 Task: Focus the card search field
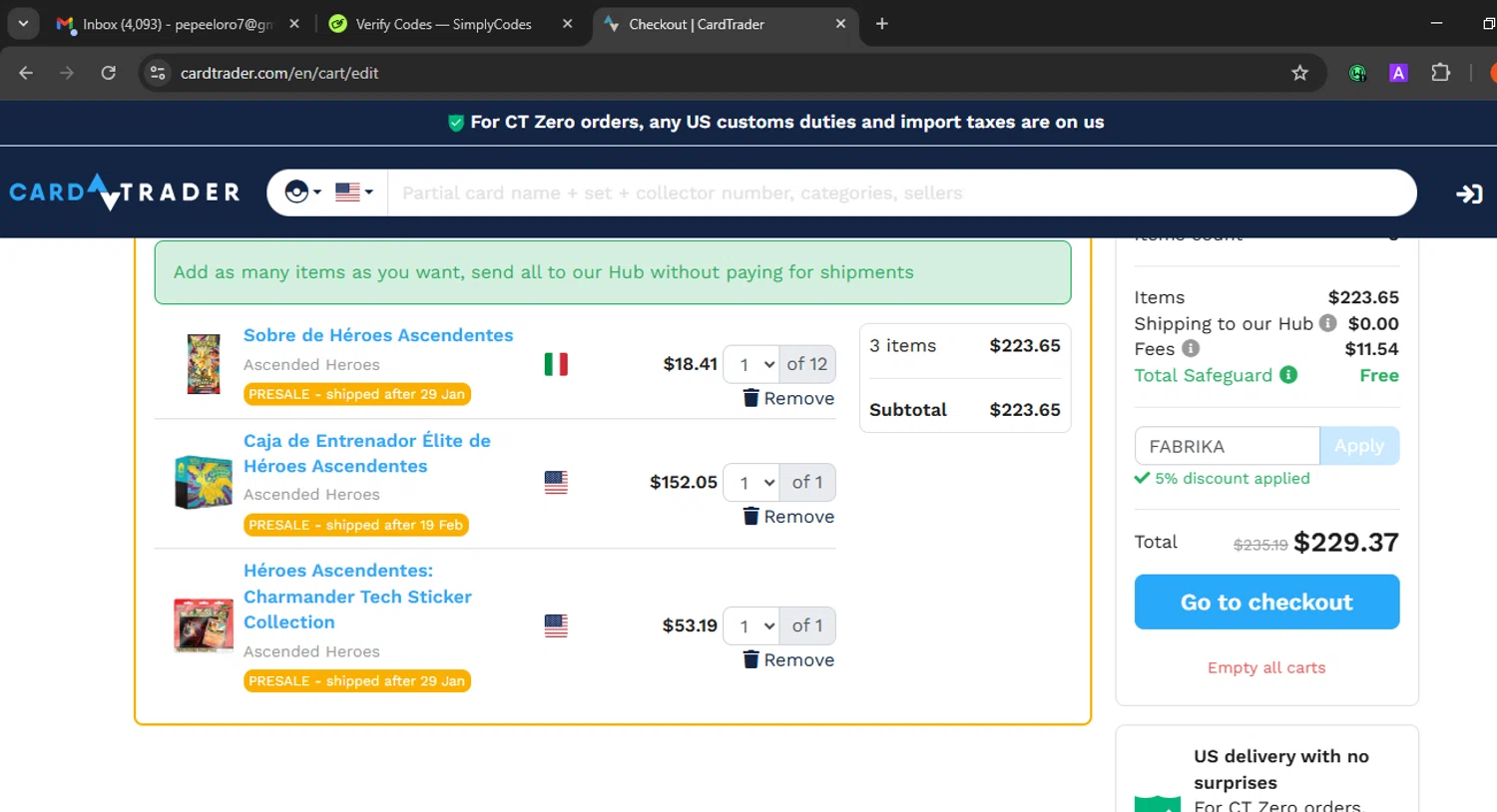(901, 193)
